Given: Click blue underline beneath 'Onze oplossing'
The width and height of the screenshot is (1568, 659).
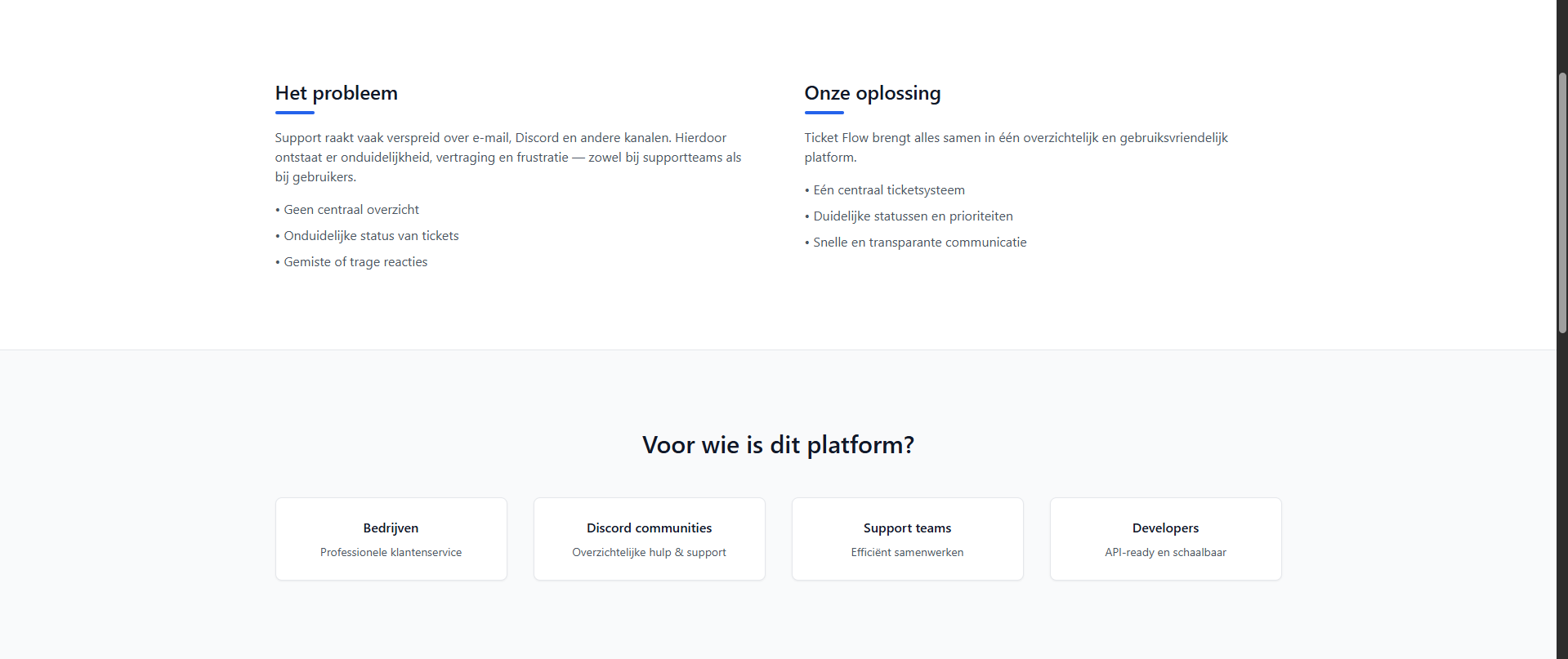Looking at the screenshot, I should coord(824,113).
